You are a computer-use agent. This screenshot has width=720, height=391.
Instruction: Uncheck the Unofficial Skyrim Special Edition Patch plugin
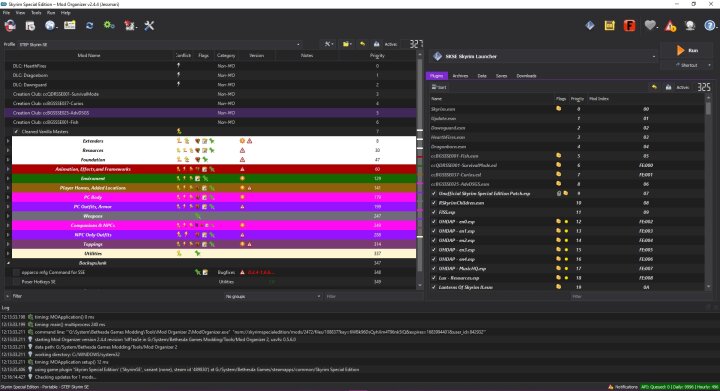(434, 194)
